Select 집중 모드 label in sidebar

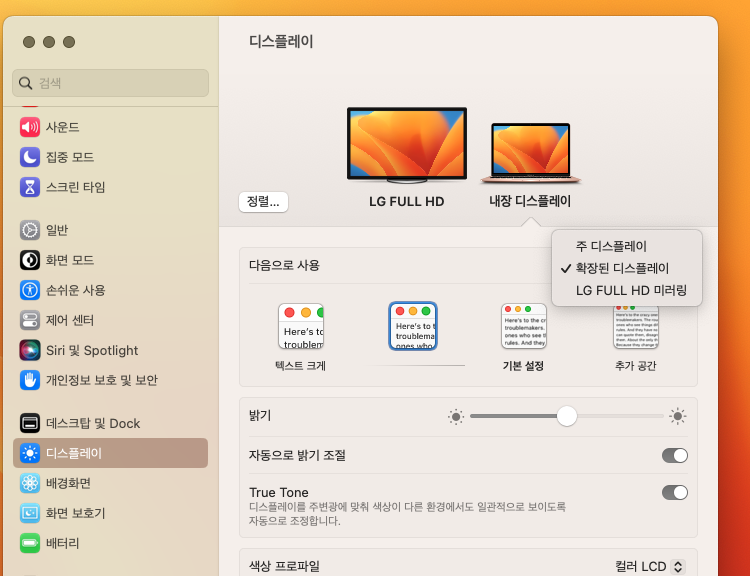click(x=70, y=157)
